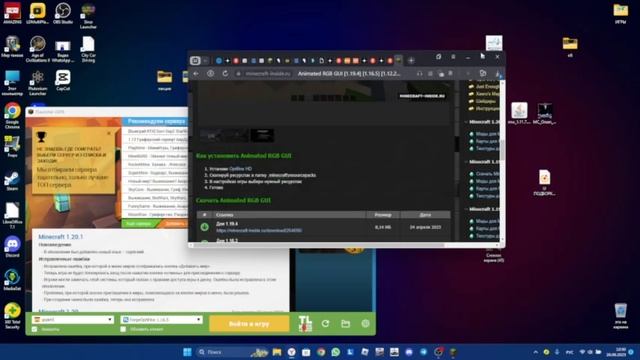Click the Дата column header

pos(425,215)
